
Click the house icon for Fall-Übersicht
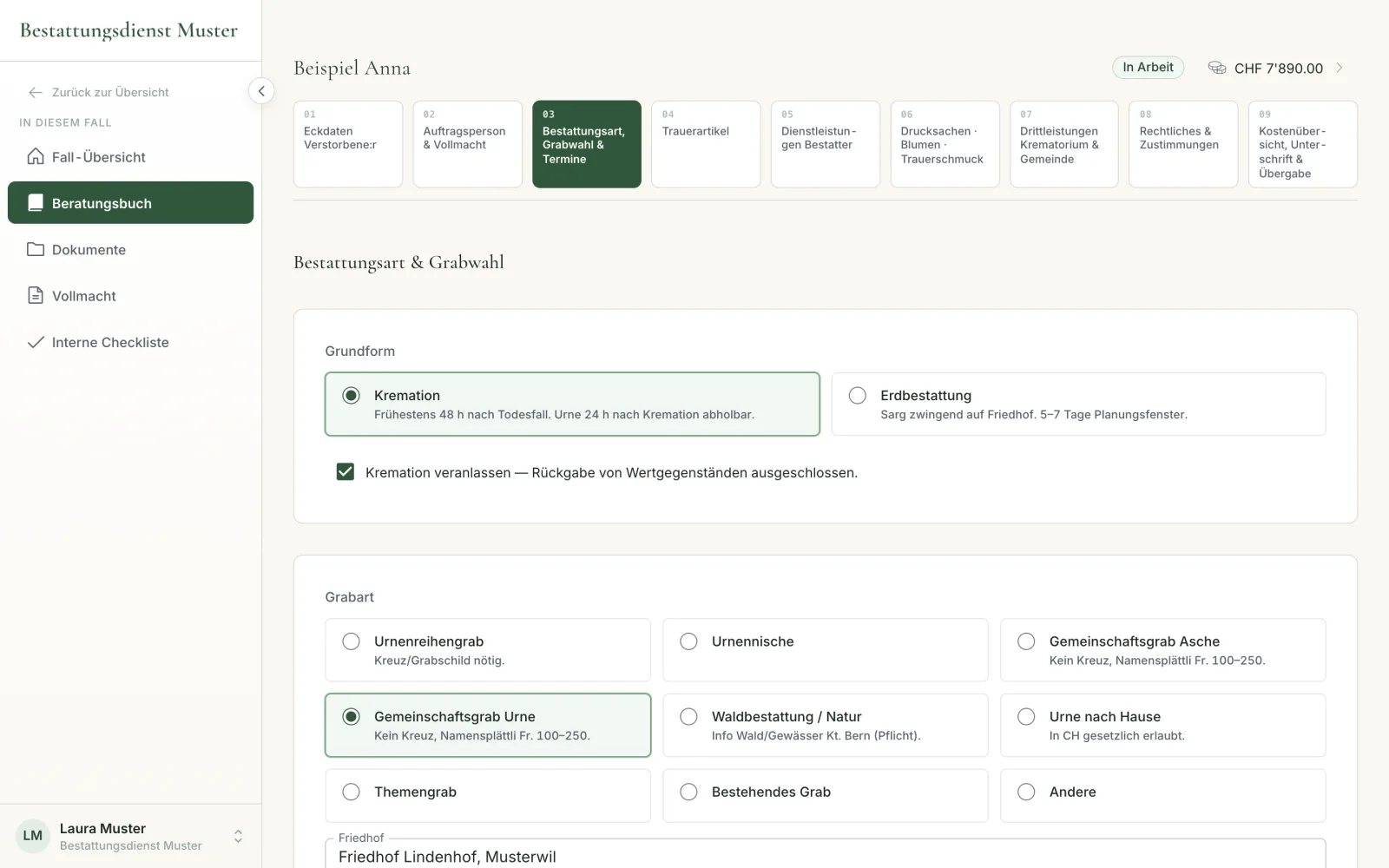(36, 156)
